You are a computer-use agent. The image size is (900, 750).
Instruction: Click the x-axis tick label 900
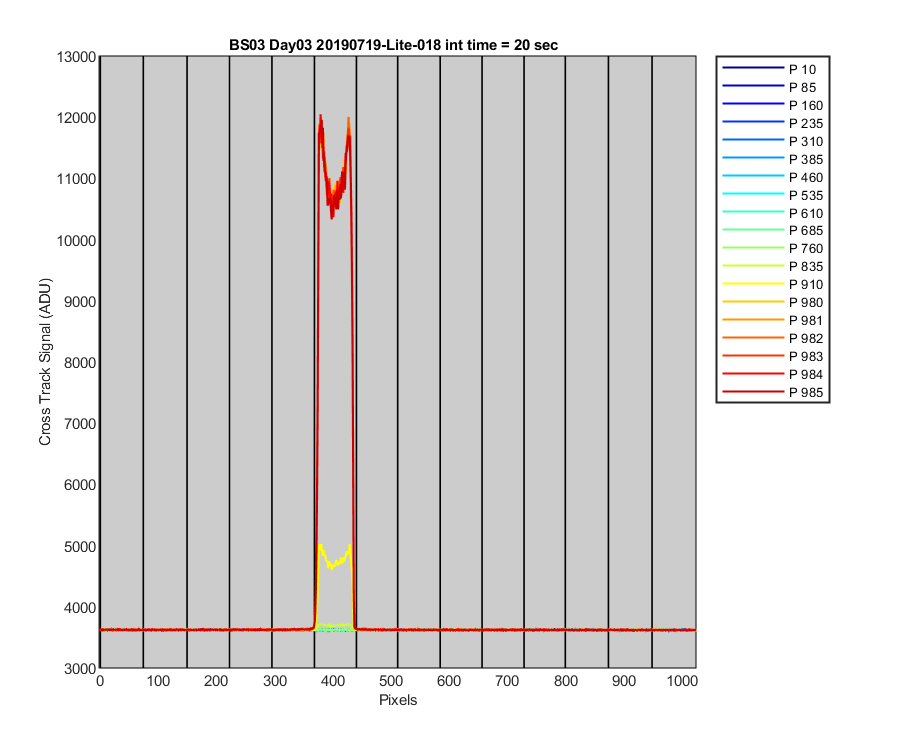(623, 681)
